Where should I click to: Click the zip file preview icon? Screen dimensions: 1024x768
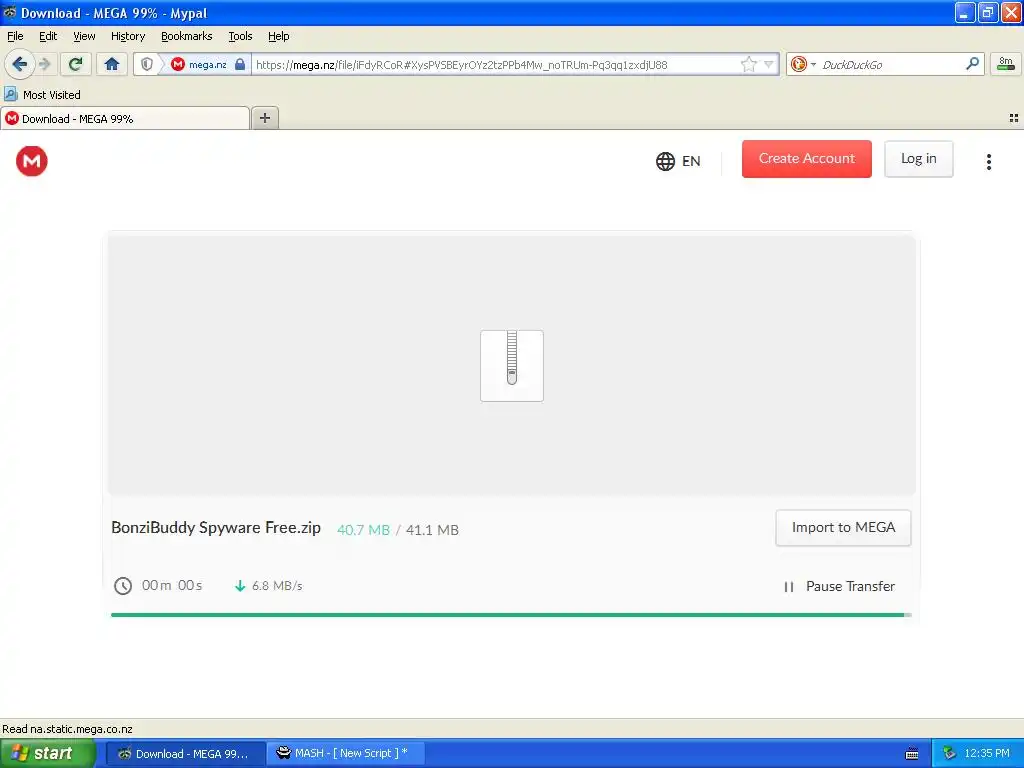click(511, 366)
